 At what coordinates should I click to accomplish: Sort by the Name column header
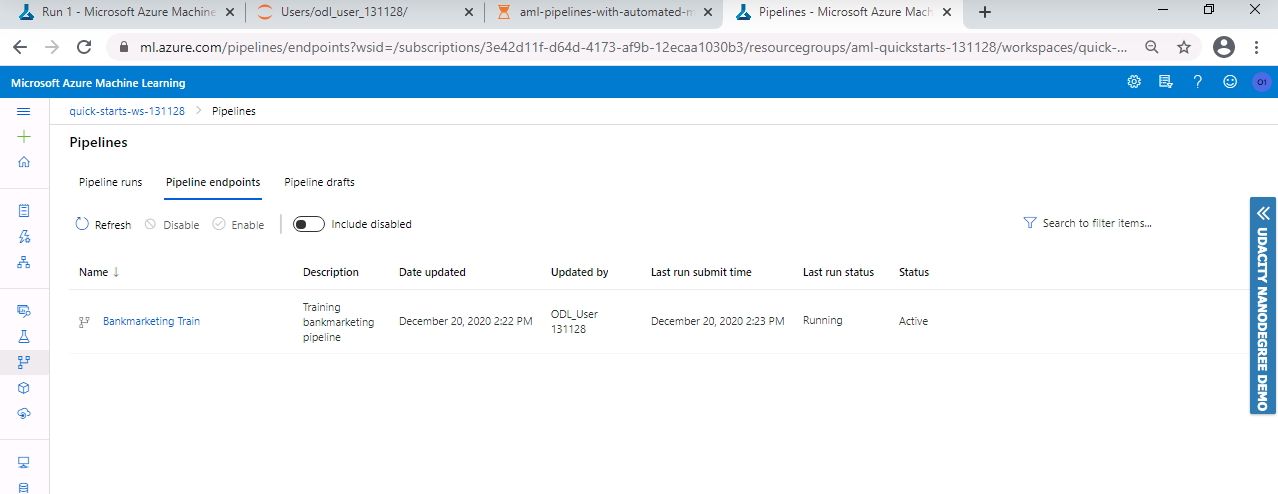99,272
